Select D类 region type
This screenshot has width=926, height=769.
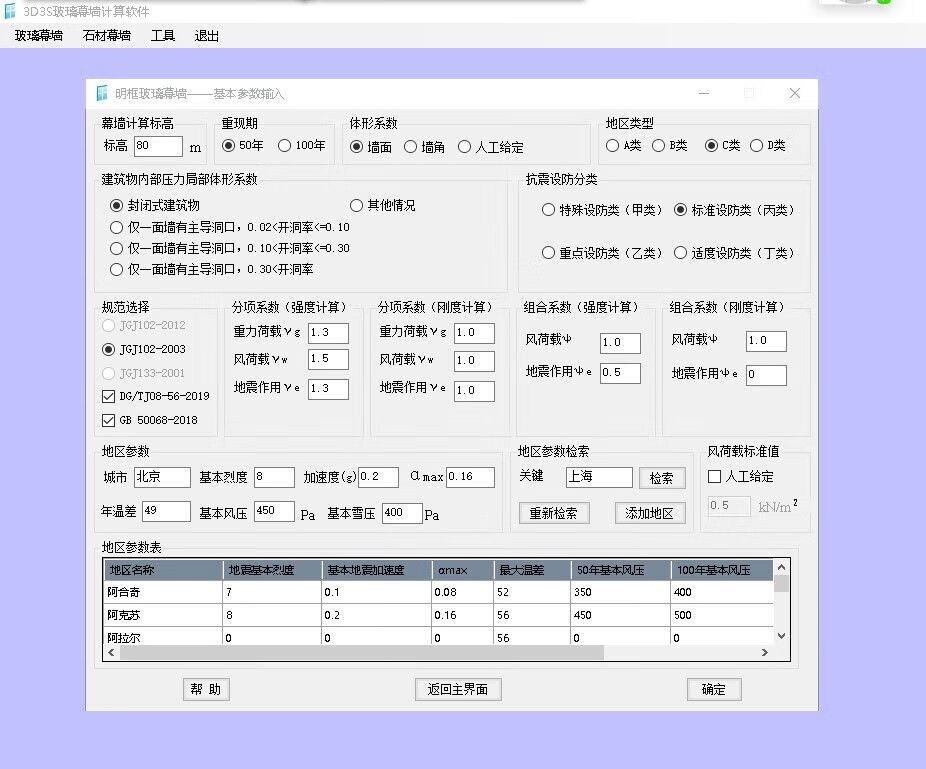(x=757, y=146)
